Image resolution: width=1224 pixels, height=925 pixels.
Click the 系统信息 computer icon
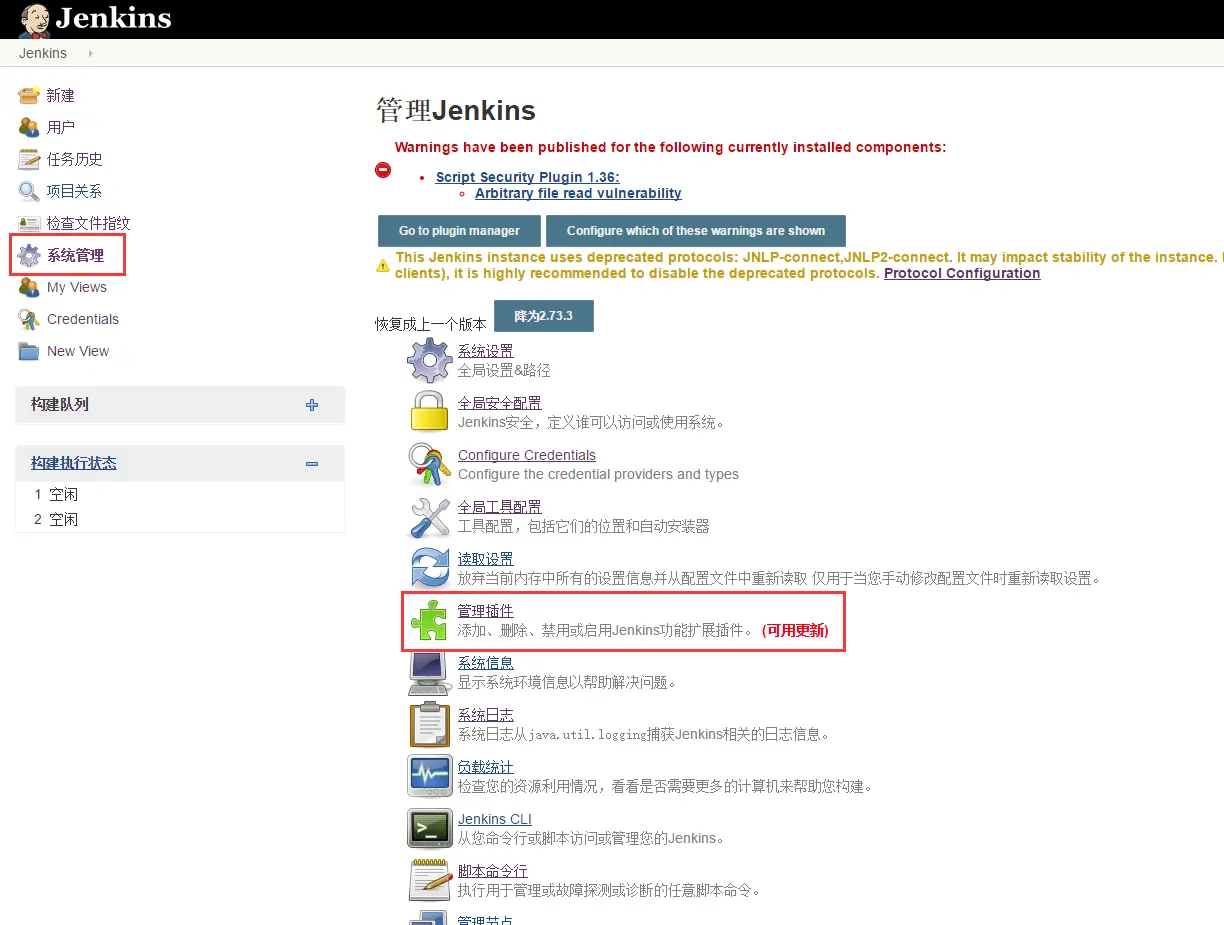pyautogui.click(x=430, y=672)
